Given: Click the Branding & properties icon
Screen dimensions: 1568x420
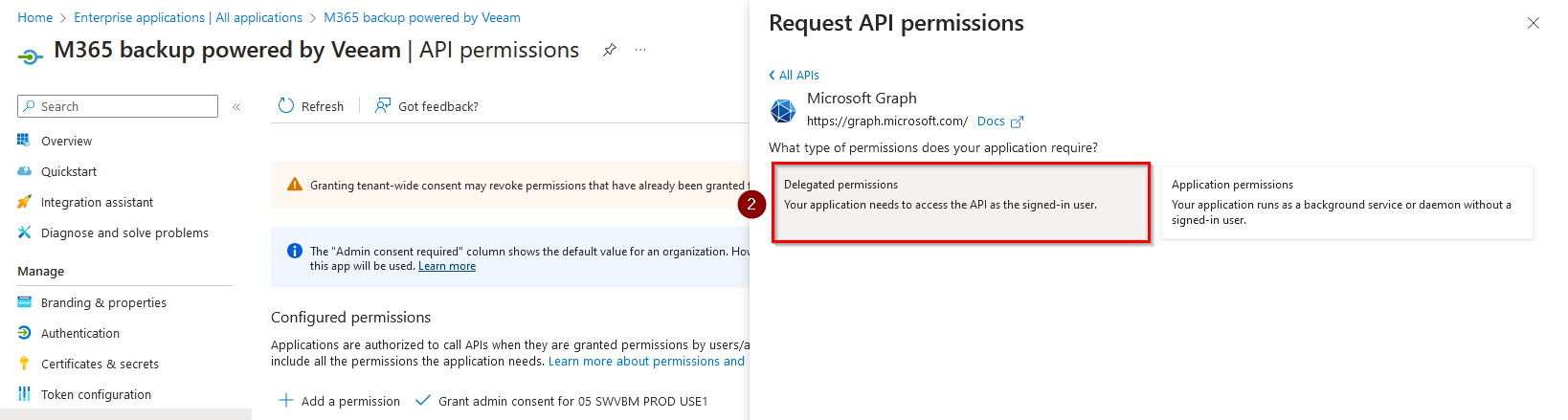Looking at the screenshot, I should [24, 302].
